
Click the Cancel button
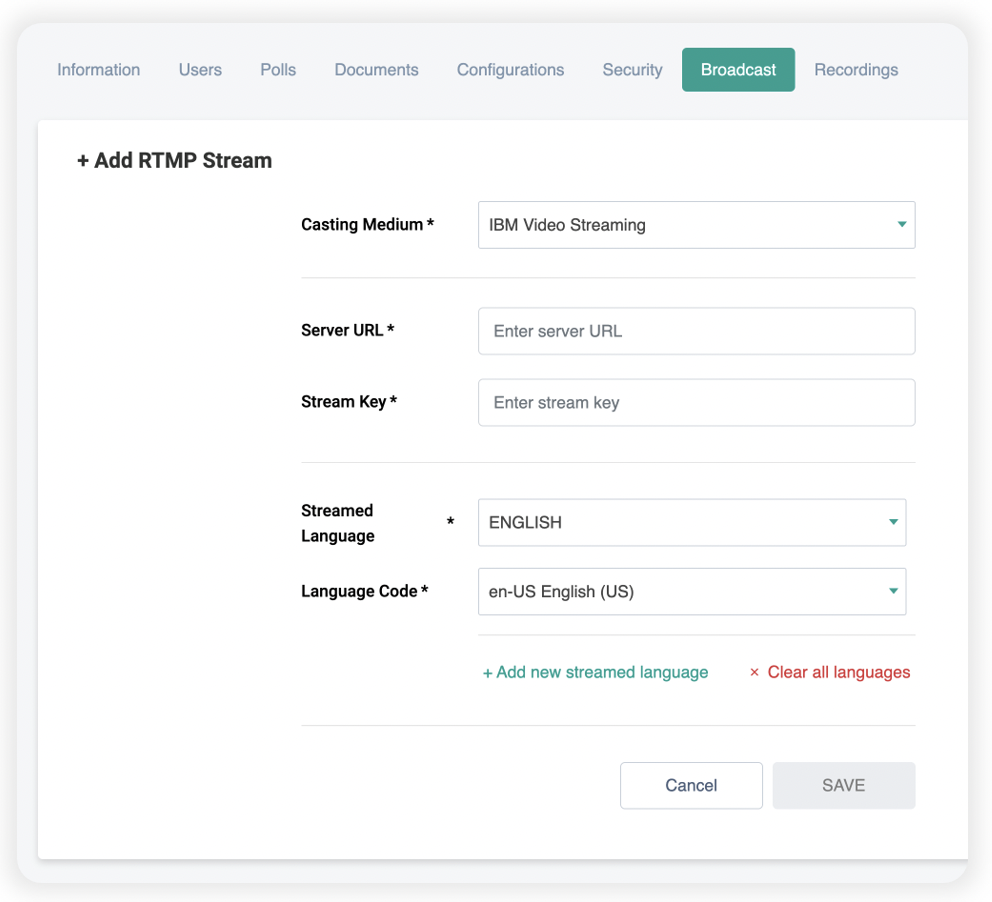(691, 786)
